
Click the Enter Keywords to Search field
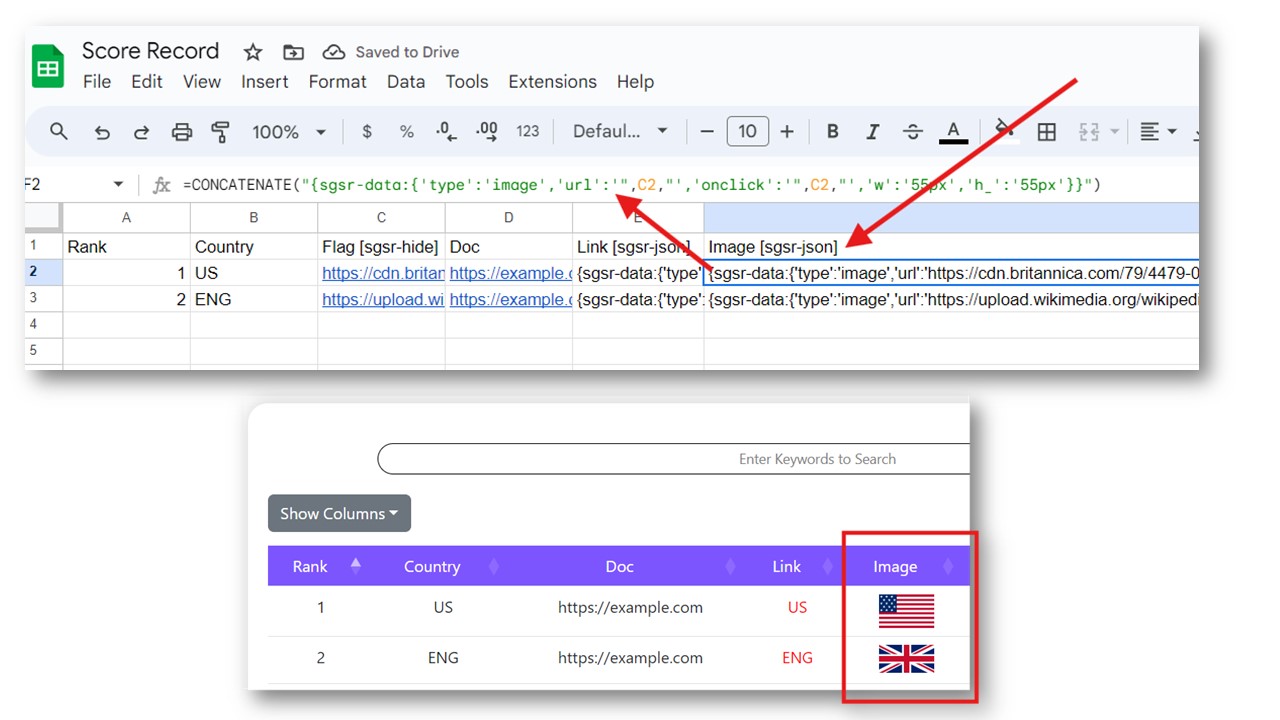click(673, 459)
